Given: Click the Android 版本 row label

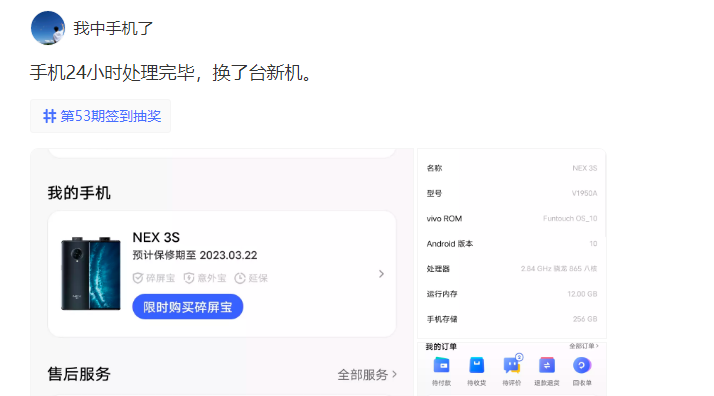Looking at the screenshot, I should [450, 244].
